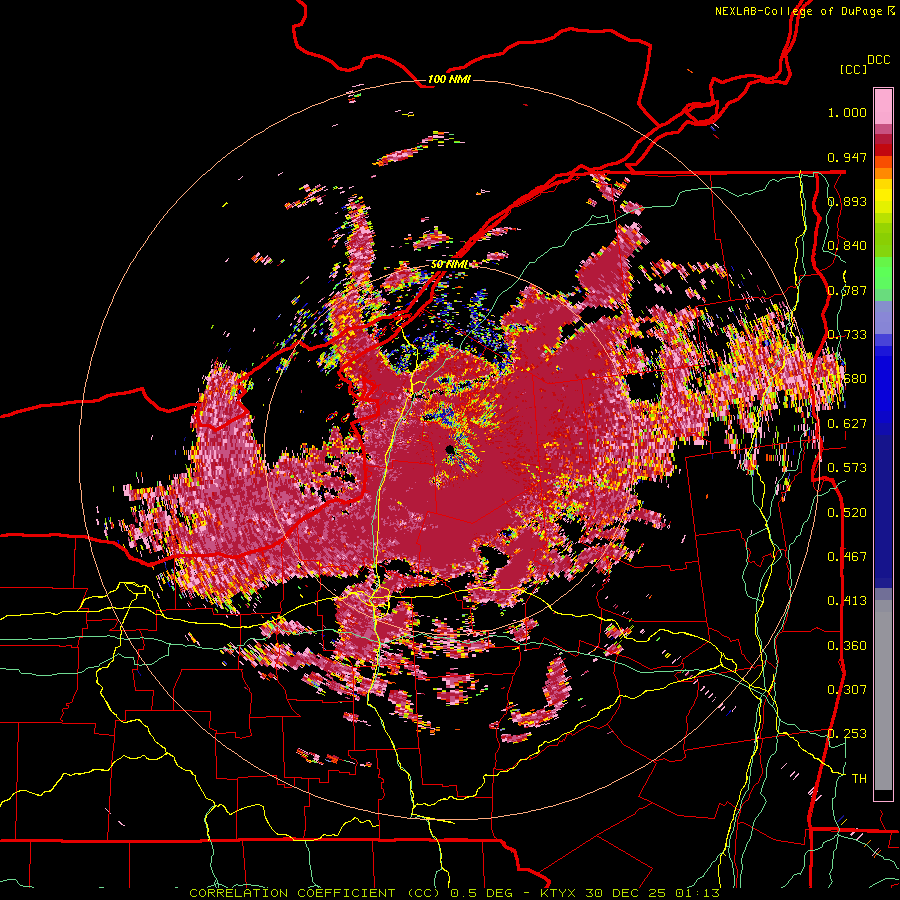Viewport: 900px width, 900px height.
Task: Select the 0.307 legend value
Action: (x=847, y=690)
